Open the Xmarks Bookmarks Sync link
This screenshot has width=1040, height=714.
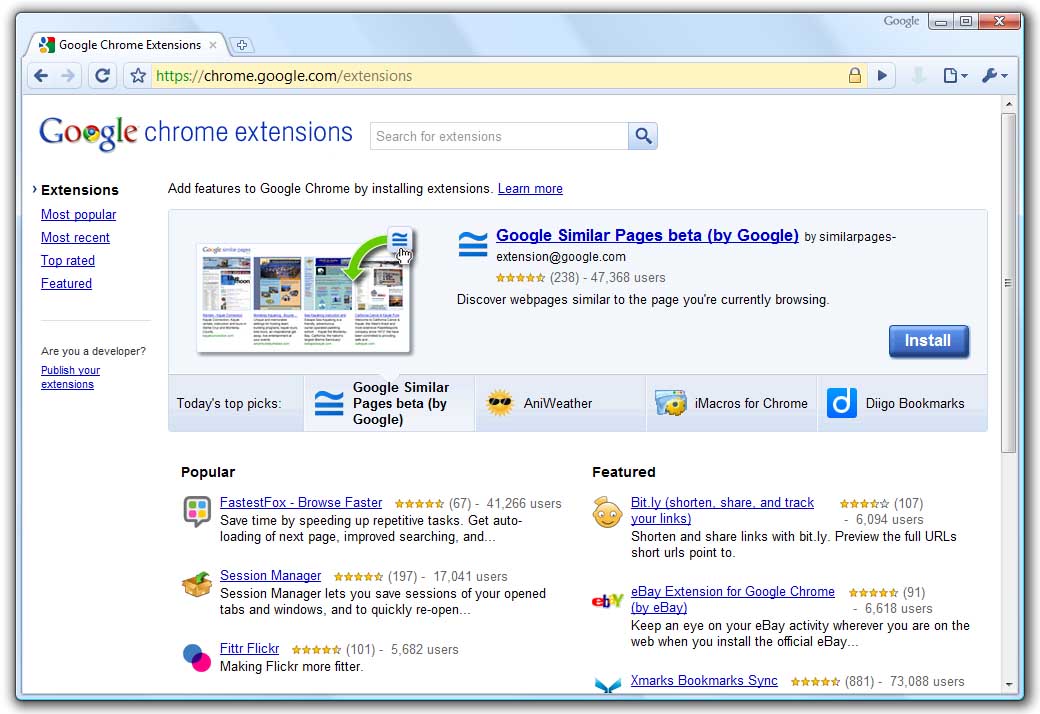[704, 680]
